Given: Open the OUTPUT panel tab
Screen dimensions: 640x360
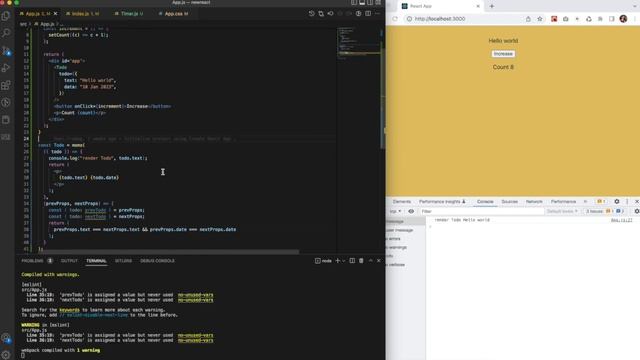Looking at the screenshot, I should click(69, 260).
